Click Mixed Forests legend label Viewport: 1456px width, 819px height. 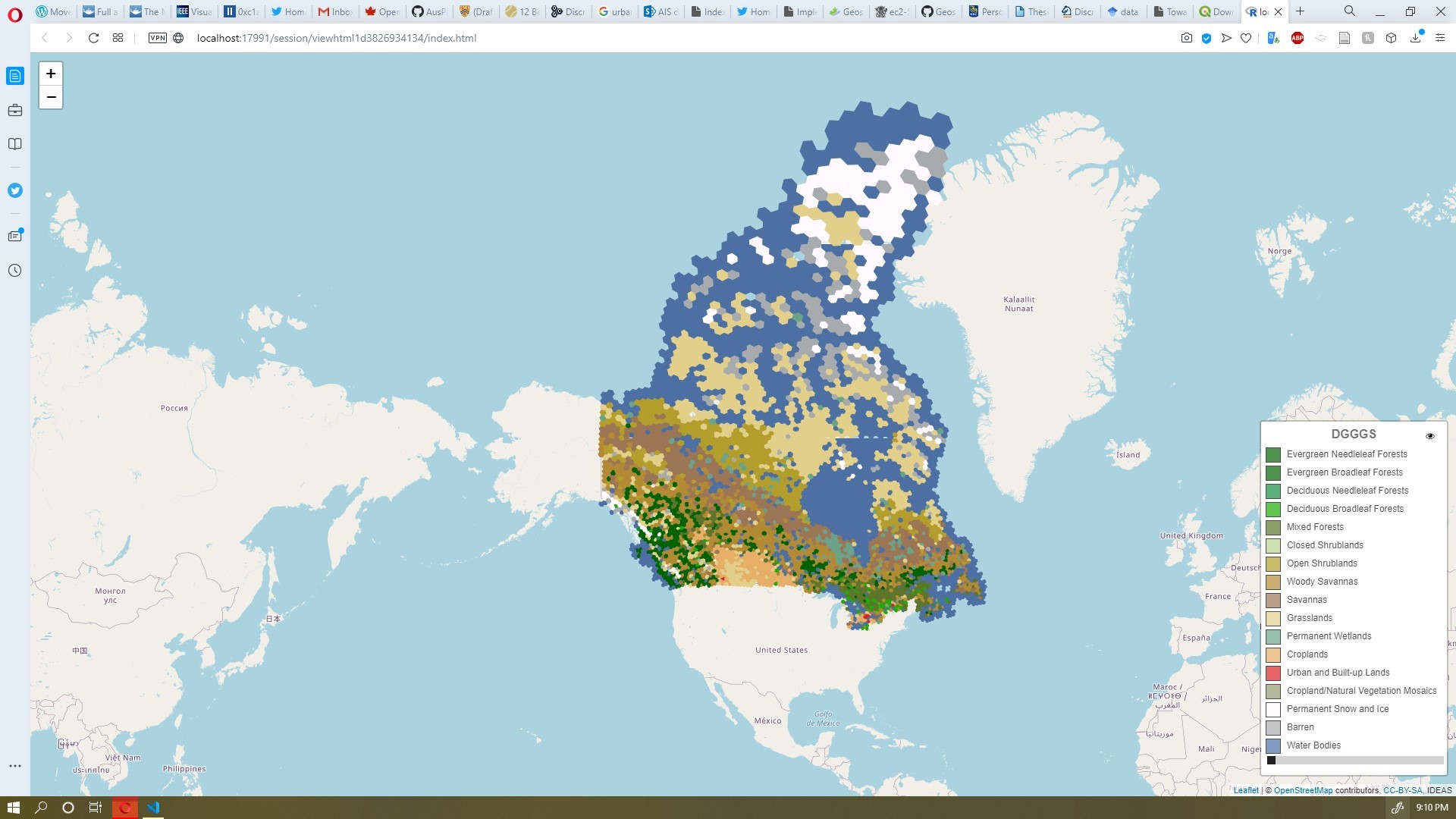[1315, 527]
